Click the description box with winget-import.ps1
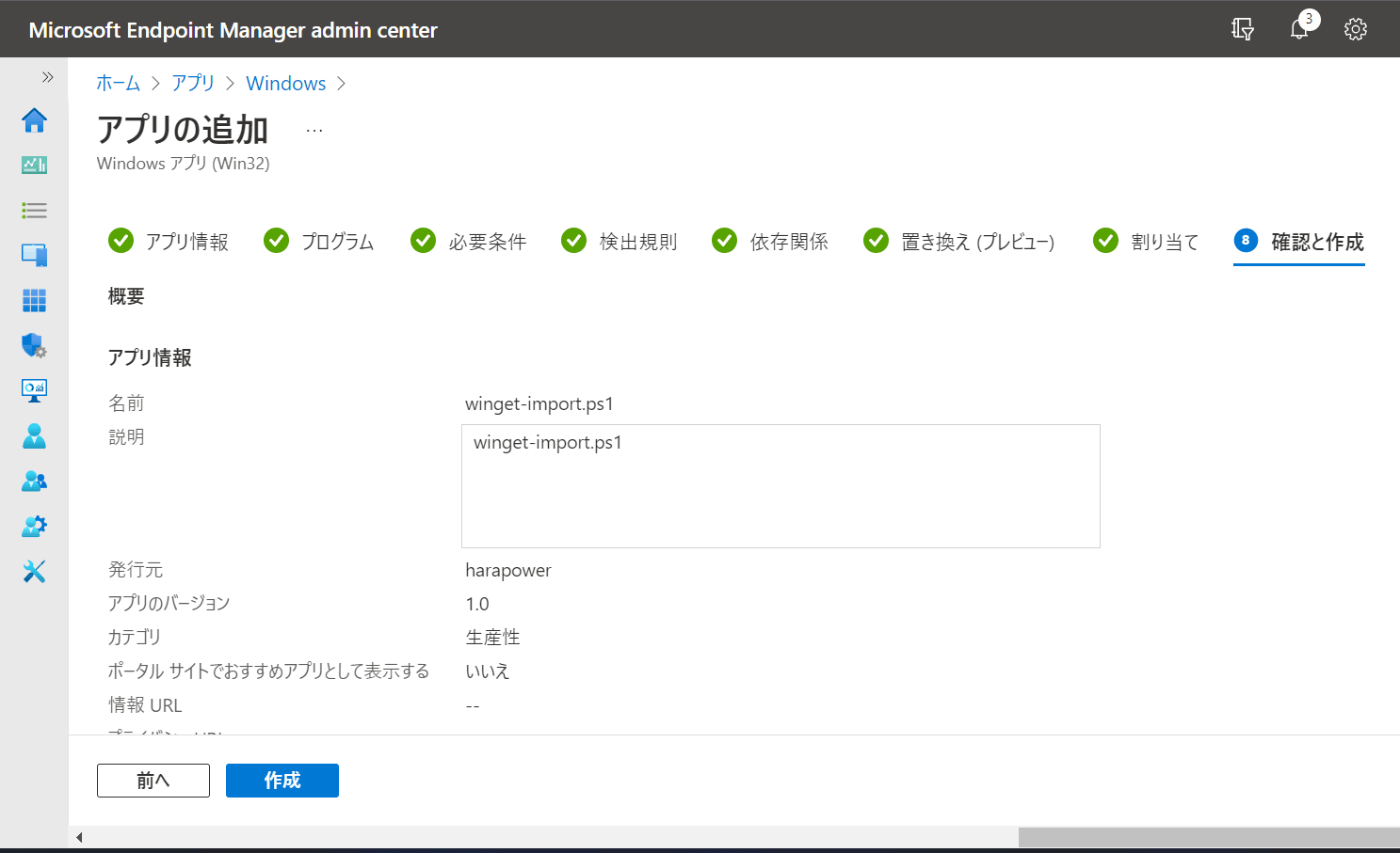 780,486
